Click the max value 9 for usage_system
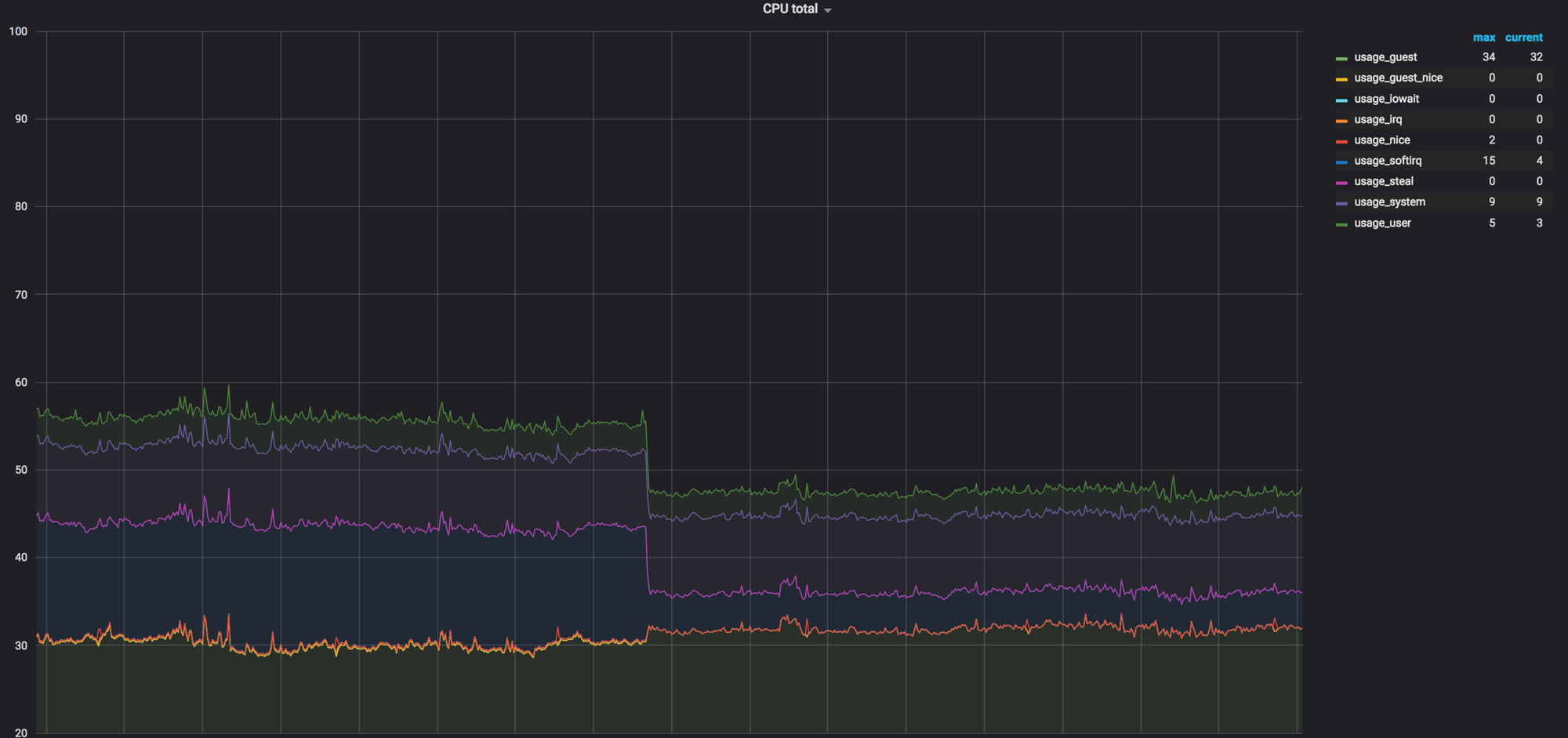This screenshot has width=1568, height=738. click(1491, 202)
